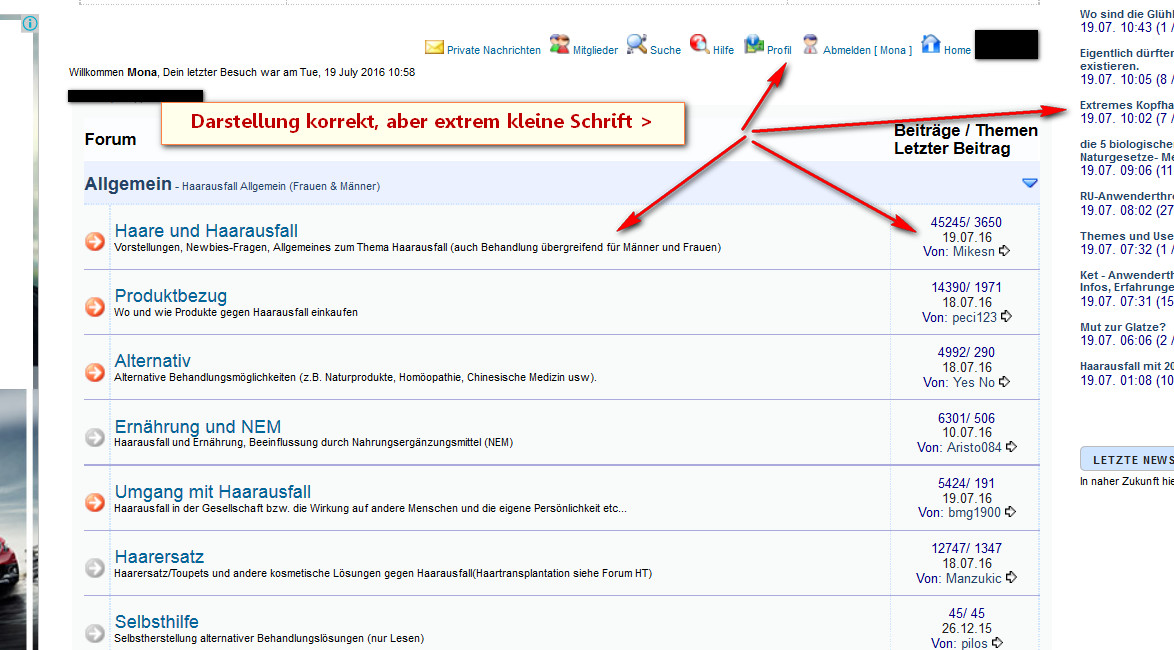The width and height of the screenshot is (1174, 650).
Task: Open the Suche text link
Action: point(665,50)
